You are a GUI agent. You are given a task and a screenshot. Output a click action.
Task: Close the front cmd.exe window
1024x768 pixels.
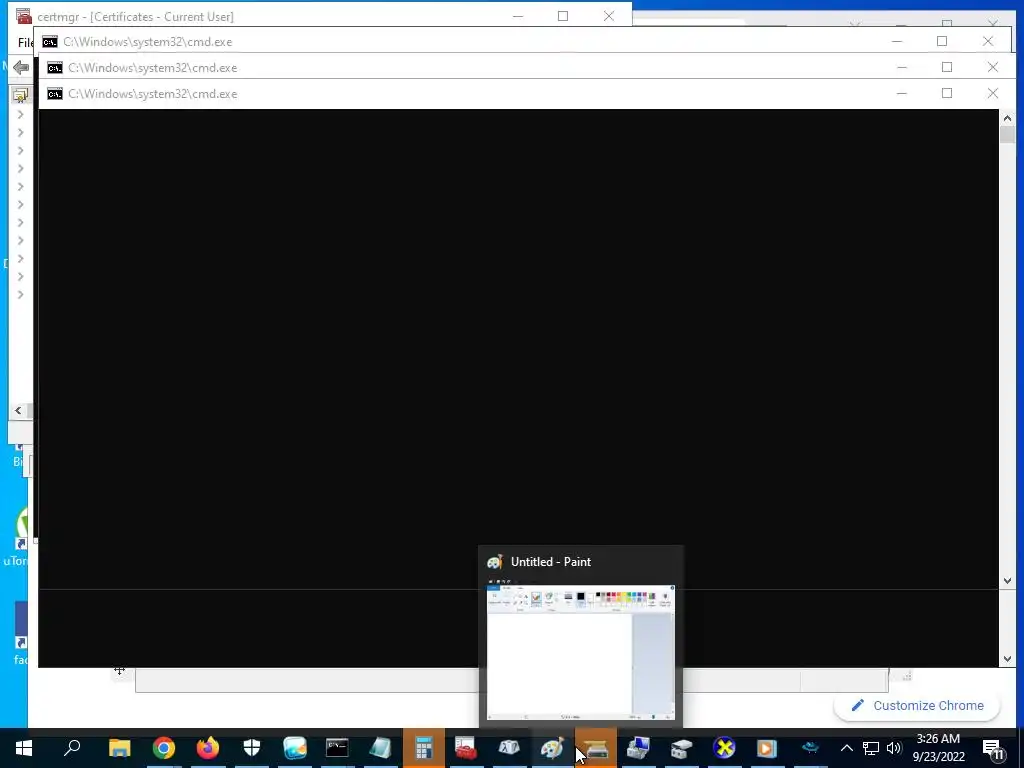coord(993,93)
